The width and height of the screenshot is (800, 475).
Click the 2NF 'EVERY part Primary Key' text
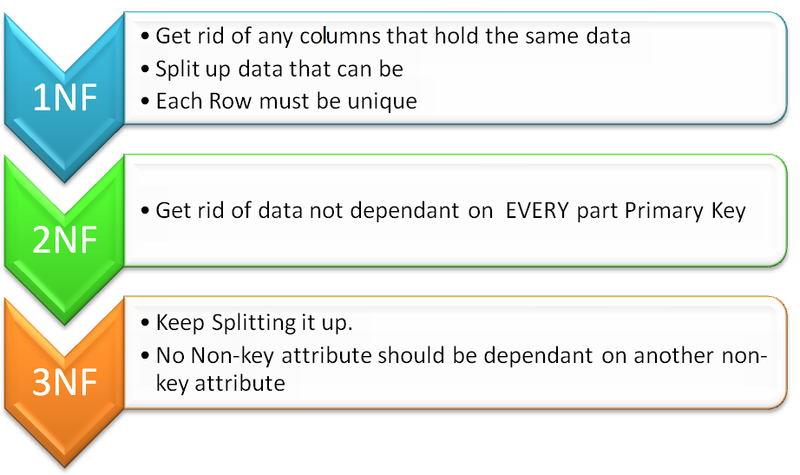(x=626, y=210)
